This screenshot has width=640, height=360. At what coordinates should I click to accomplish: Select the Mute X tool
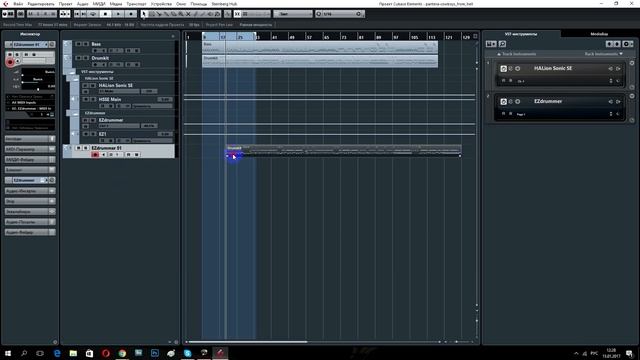coord(188,14)
